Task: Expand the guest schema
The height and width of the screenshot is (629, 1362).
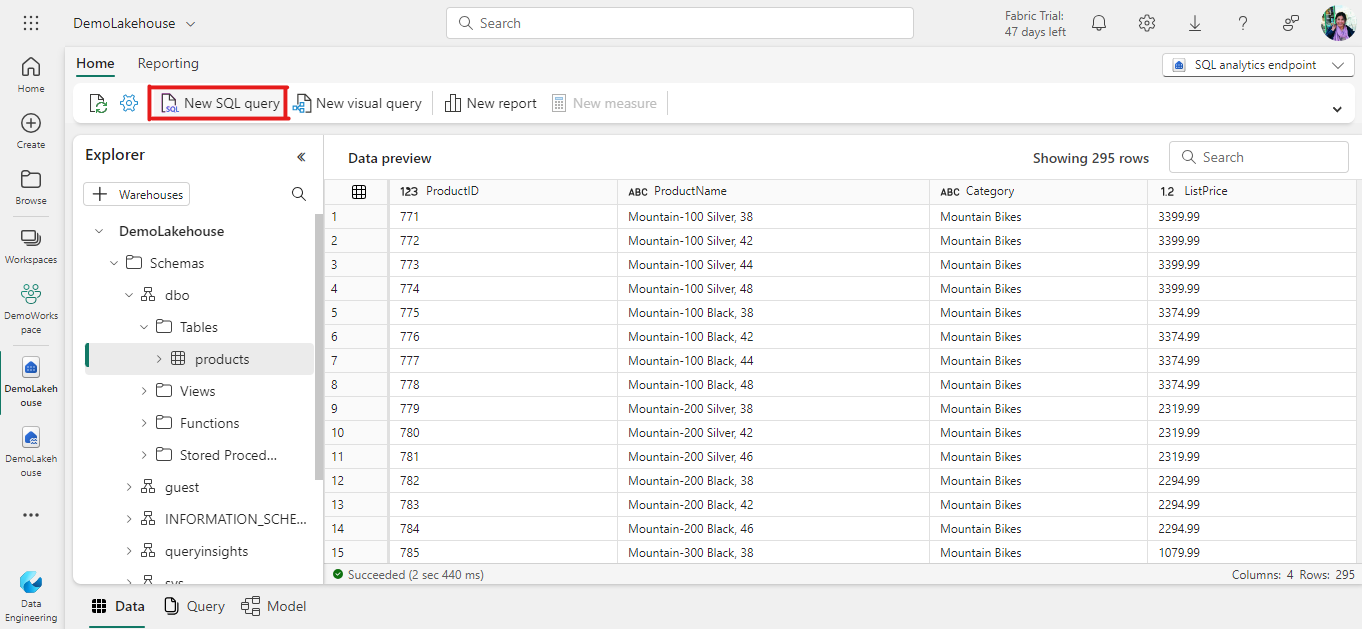Action: point(129,487)
